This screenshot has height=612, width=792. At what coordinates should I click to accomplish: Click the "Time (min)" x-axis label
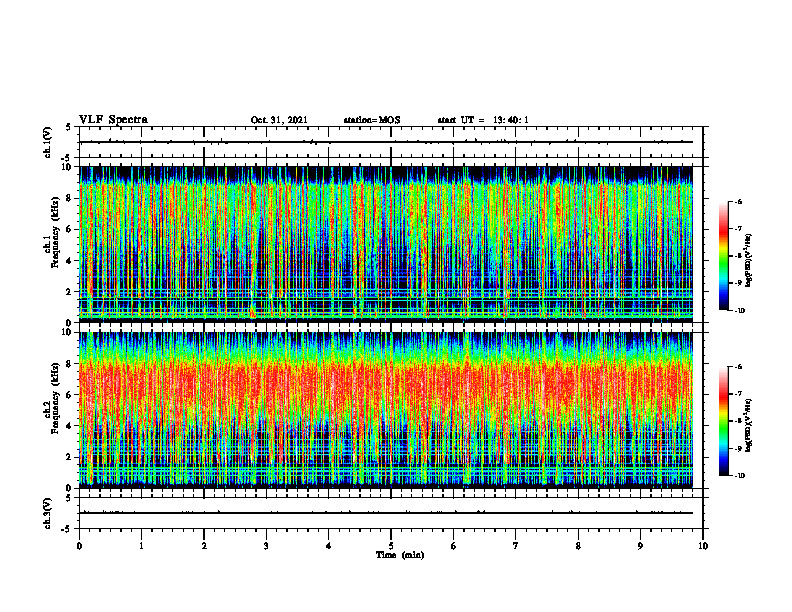pyautogui.click(x=400, y=555)
